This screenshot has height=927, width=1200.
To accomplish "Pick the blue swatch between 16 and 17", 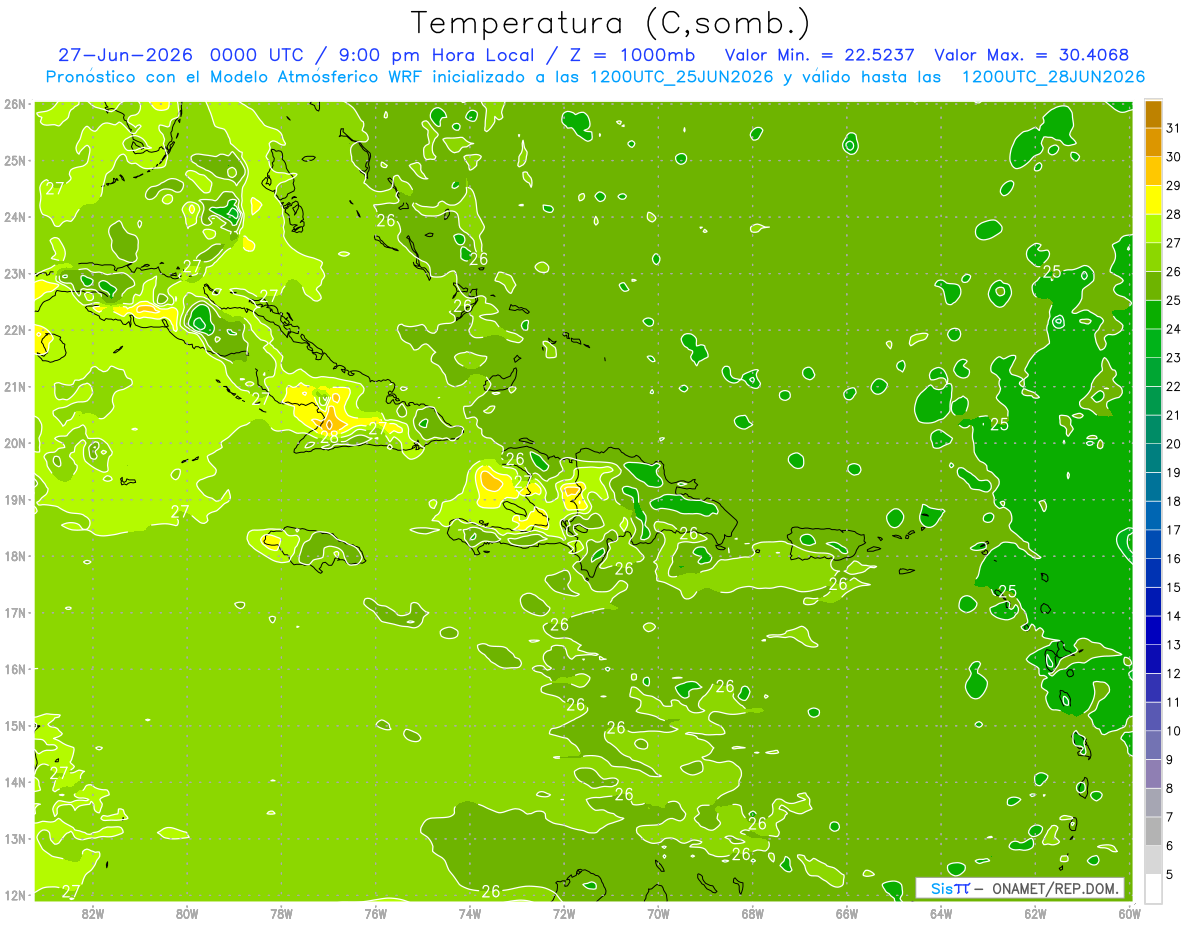I will (x=1153, y=544).
